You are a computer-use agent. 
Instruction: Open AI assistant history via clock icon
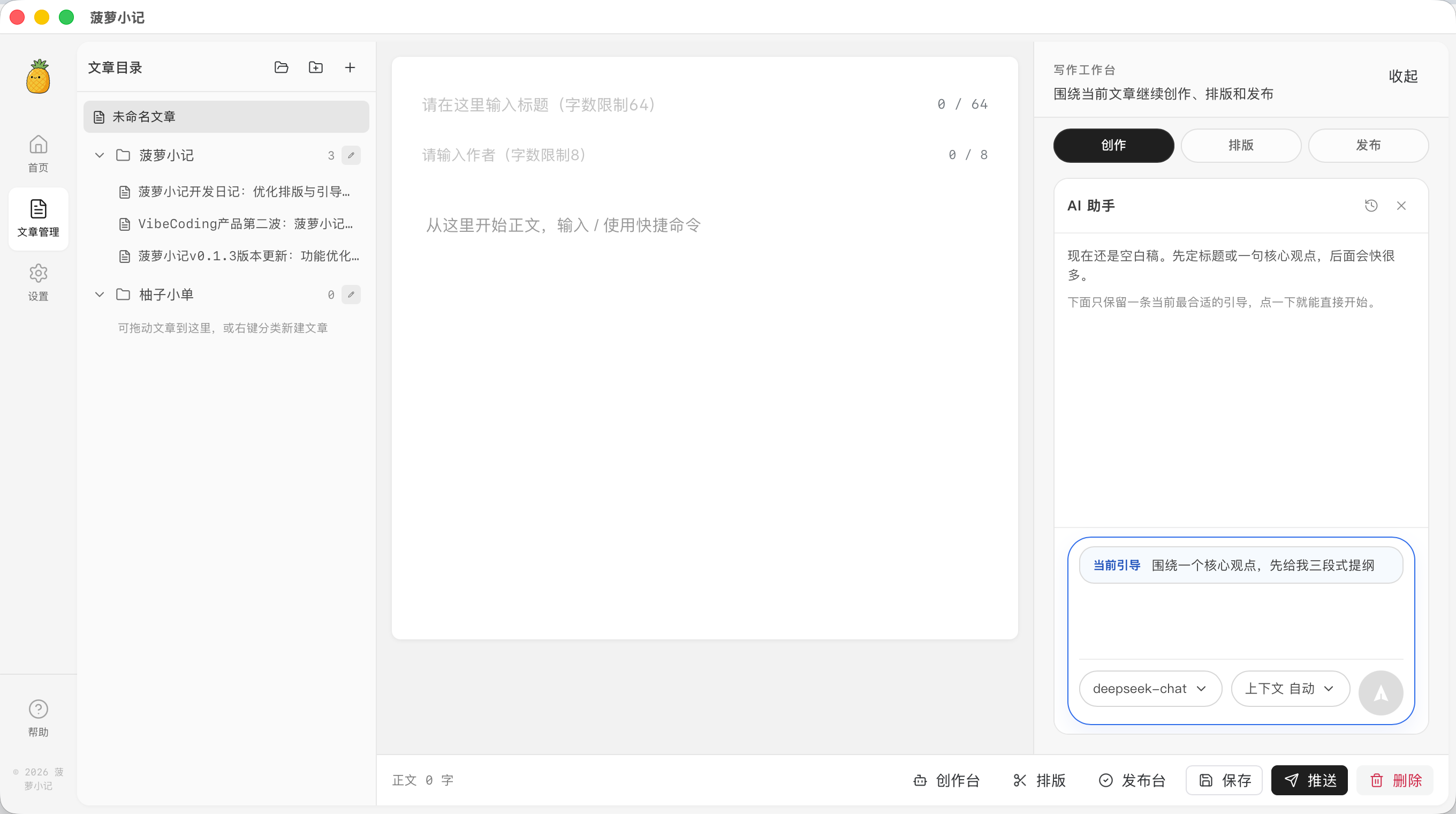tap(1372, 205)
